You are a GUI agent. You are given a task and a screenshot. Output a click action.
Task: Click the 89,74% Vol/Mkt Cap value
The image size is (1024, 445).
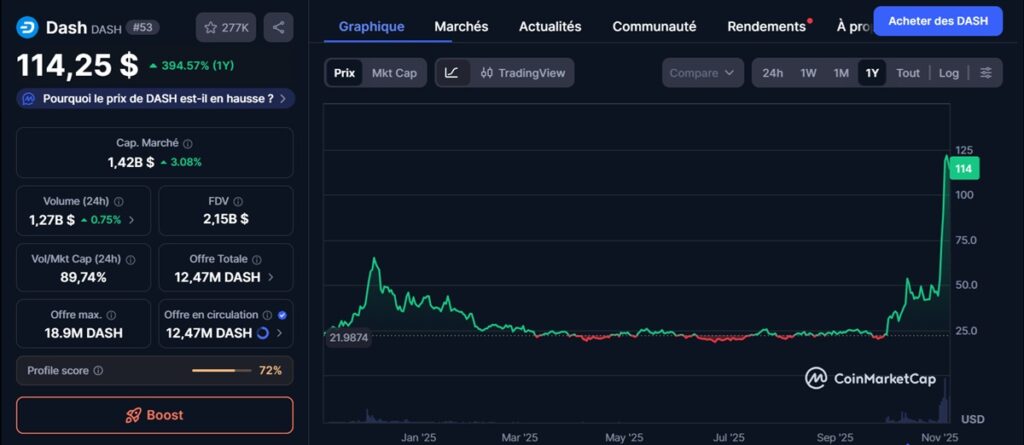tap(82, 277)
